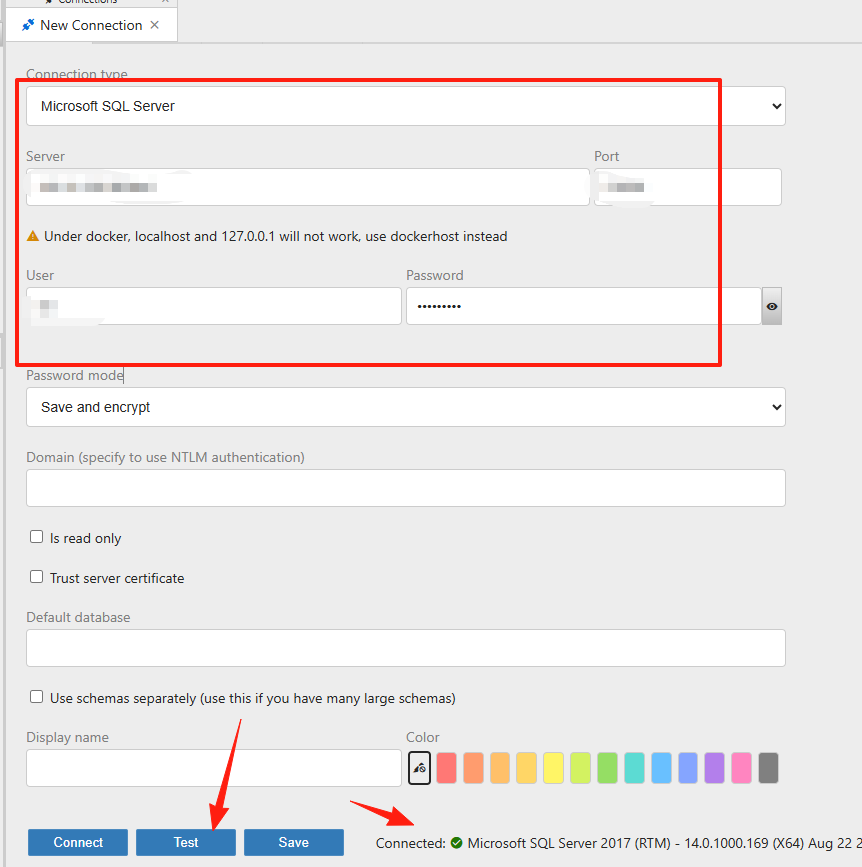This screenshot has height=867, width=862.
Task: Toggle Use schemas separately option
Action: 36,697
